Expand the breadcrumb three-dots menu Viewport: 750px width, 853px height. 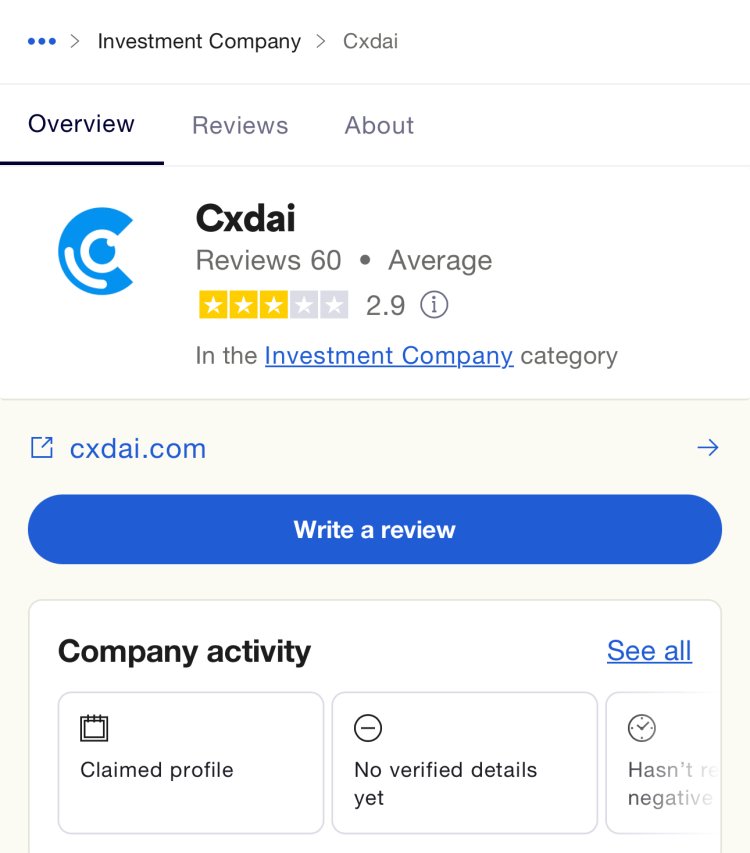pos(42,41)
